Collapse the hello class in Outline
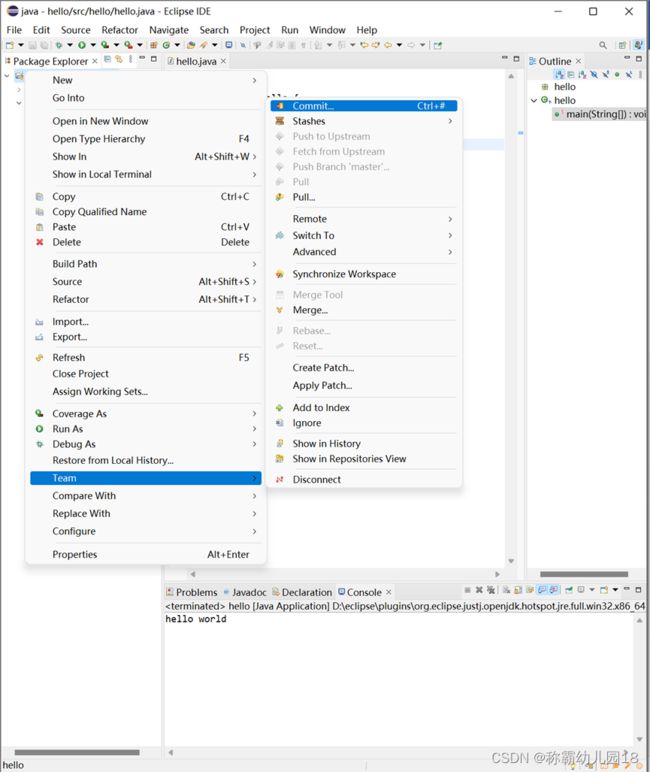This screenshot has width=650, height=772. (x=534, y=100)
